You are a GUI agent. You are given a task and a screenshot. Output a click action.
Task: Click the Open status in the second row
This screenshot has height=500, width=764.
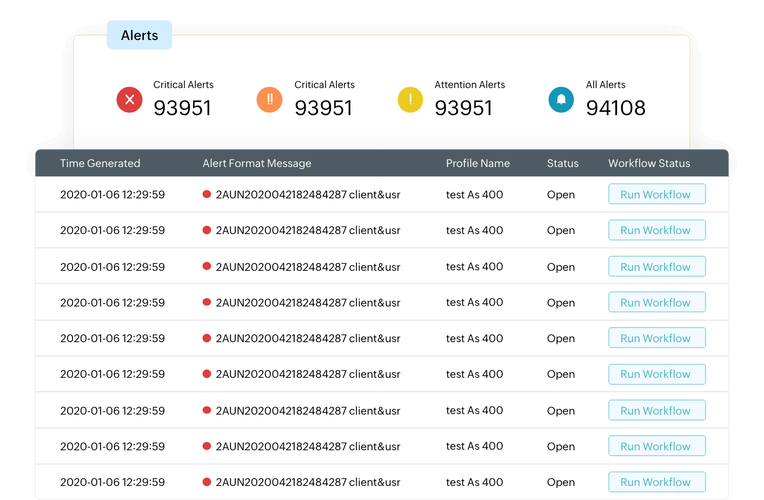(x=560, y=231)
